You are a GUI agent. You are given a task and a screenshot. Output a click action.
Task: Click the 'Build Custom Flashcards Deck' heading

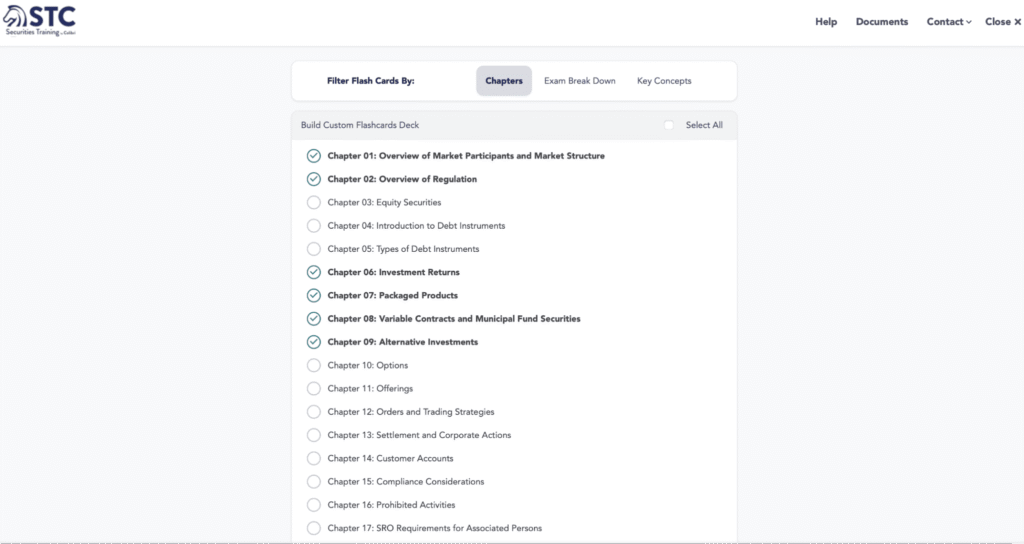(x=360, y=125)
